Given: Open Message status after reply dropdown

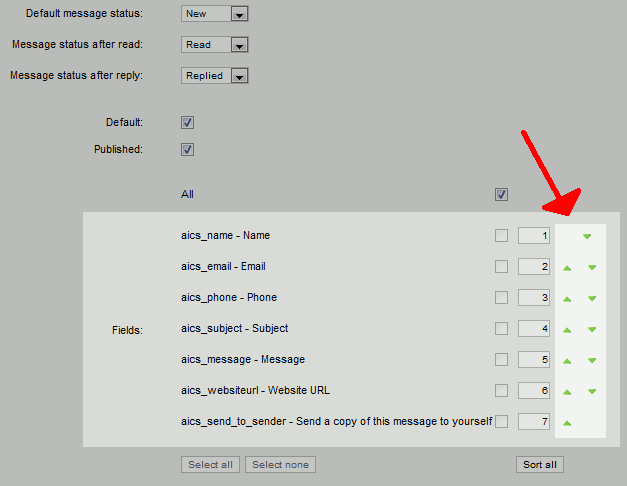Looking at the screenshot, I should pos(215,76).
